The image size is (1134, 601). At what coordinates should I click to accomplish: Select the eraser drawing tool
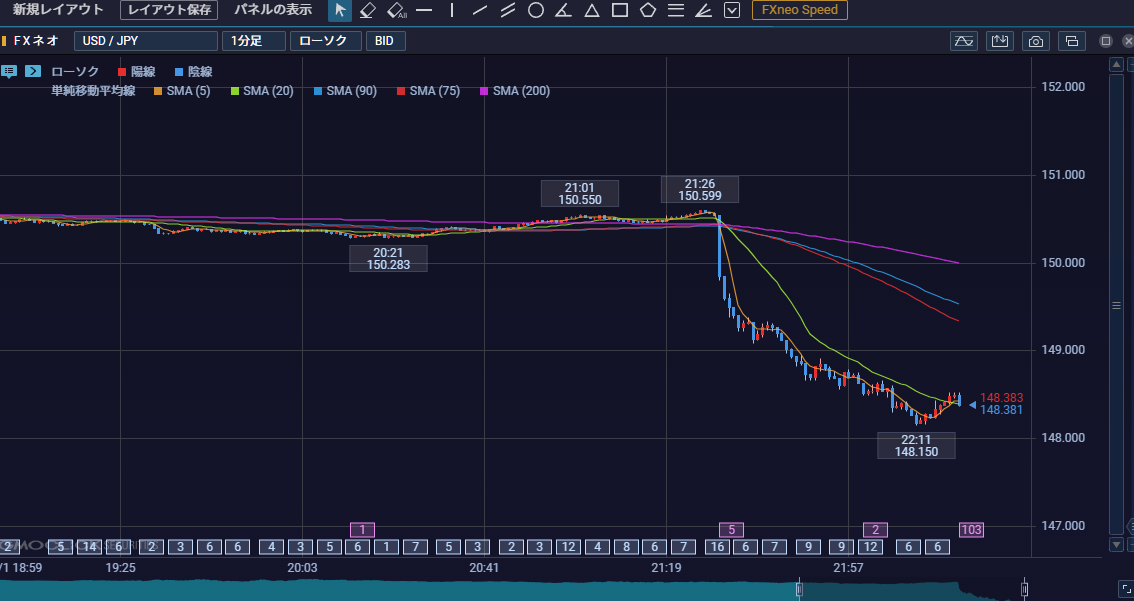(x=367, y=10)
